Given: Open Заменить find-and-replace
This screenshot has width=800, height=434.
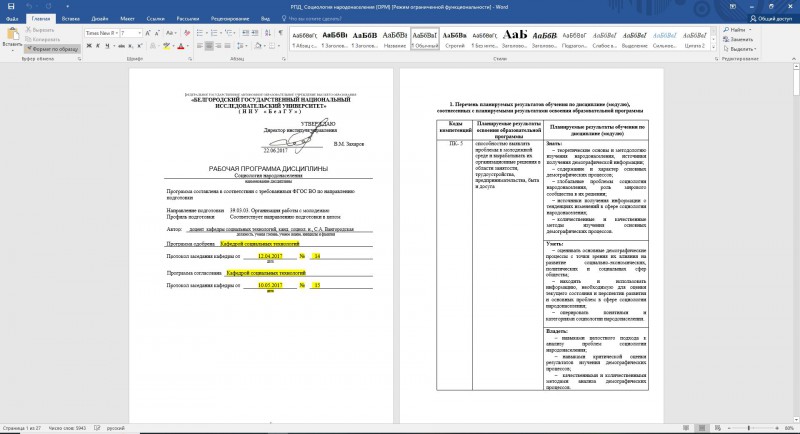Looking at the screenshot, I should pyautogui.click(x=738, y=39).
